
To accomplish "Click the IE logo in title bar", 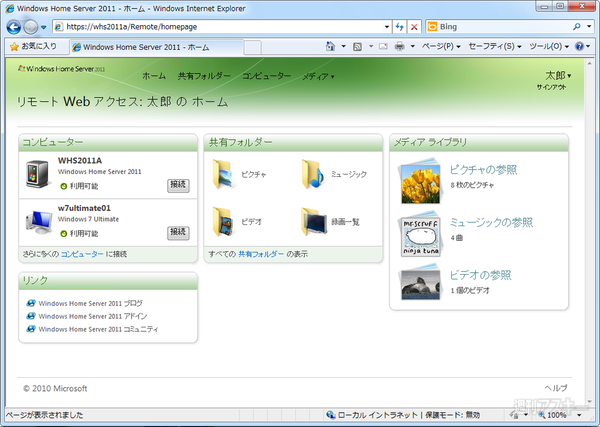I will pos(10,8).
